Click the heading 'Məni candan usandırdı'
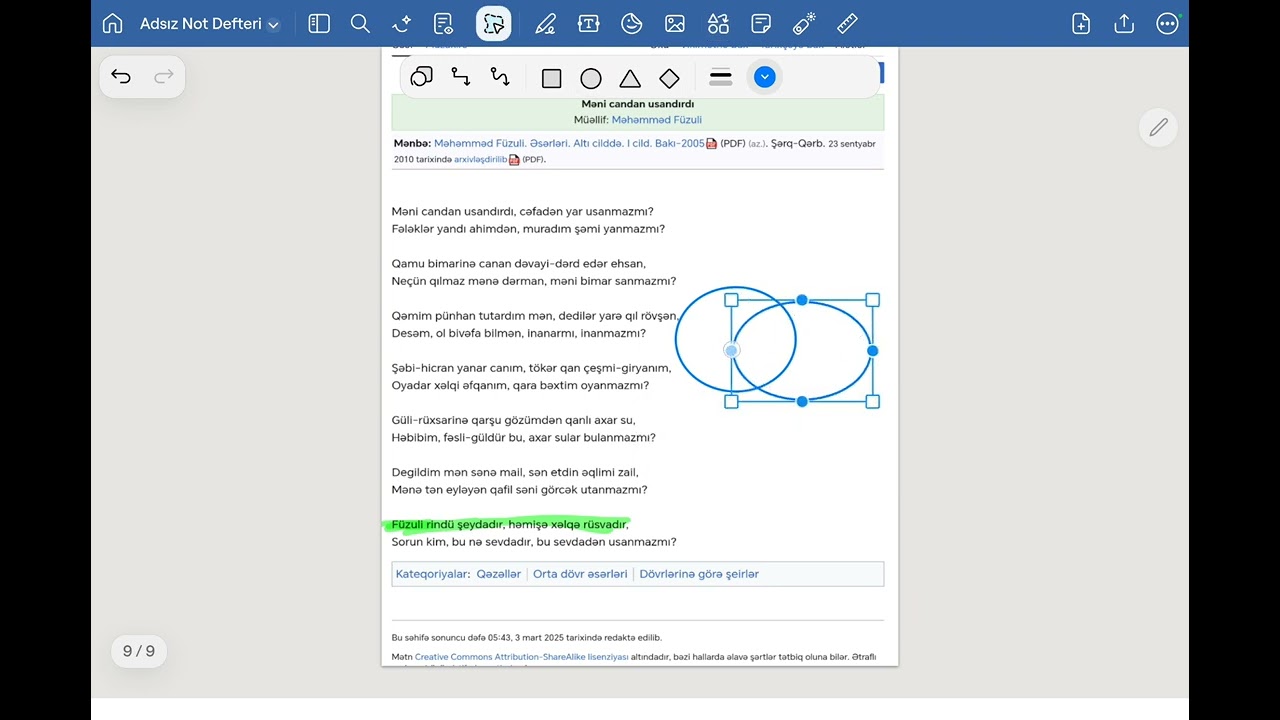1280x720 pixels. click(x=638, y=104)
